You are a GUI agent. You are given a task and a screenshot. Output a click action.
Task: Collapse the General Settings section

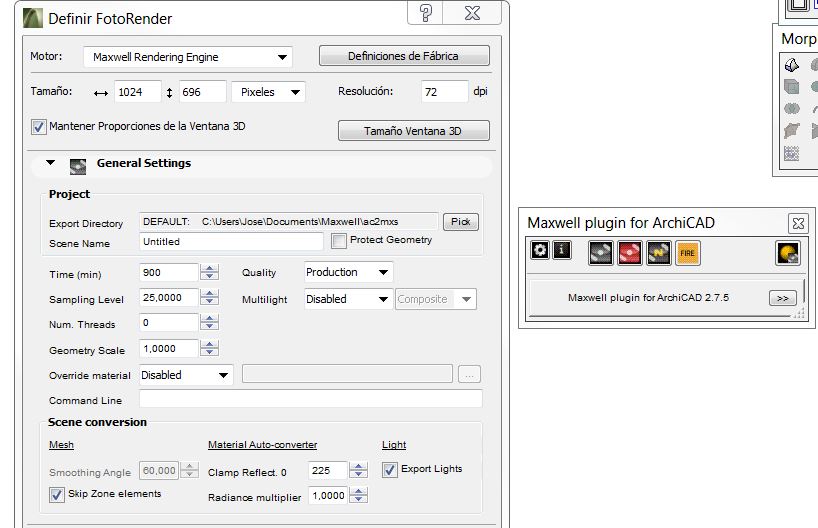(51, 163)
